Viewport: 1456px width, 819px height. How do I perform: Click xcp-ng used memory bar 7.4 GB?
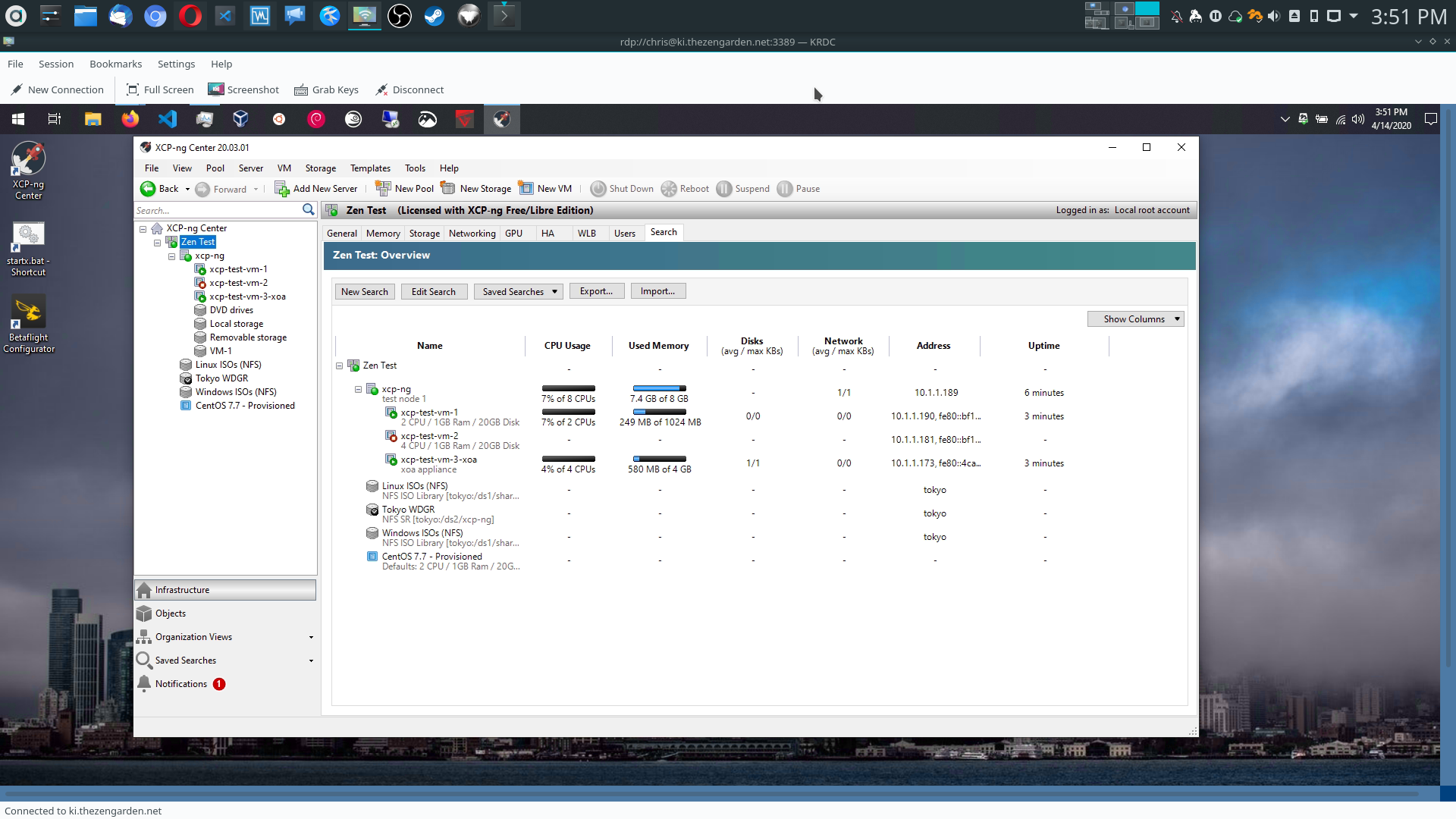pos(659,388)
